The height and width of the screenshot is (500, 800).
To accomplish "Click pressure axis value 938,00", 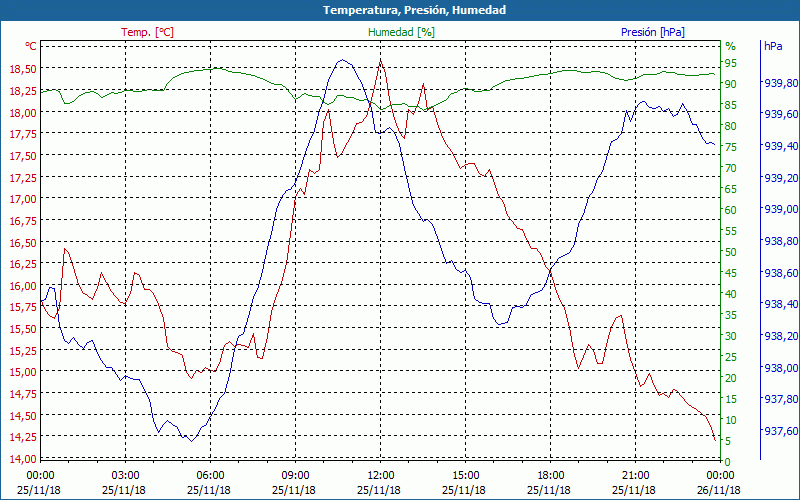I will 781,368.
